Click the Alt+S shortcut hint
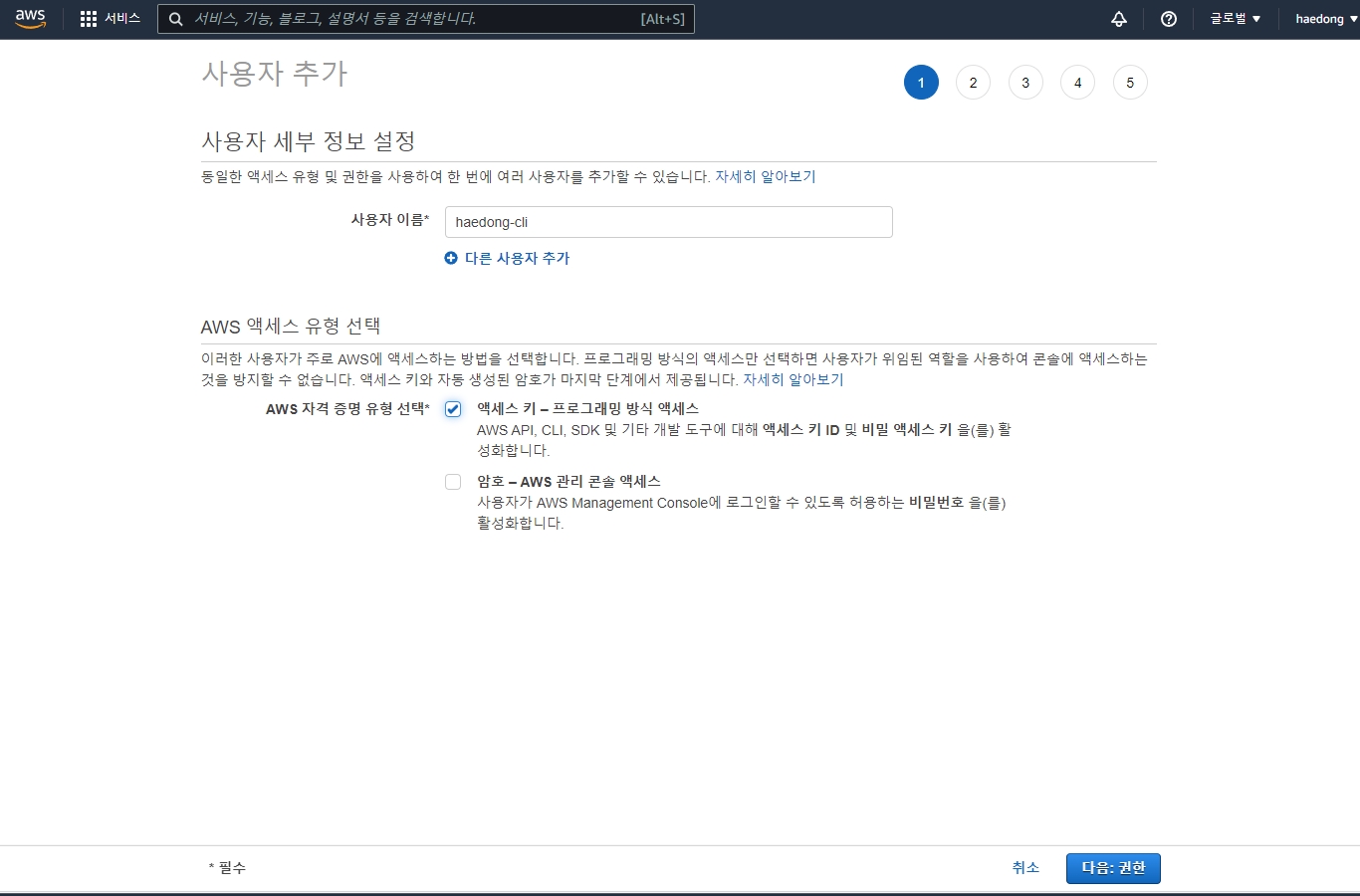1360x896 pixels. click(662, 19)
